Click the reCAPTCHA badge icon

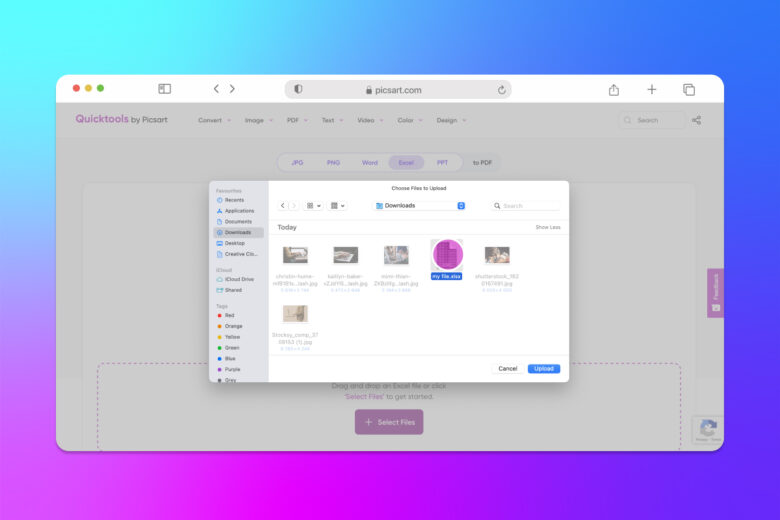(x=708, y=428)
